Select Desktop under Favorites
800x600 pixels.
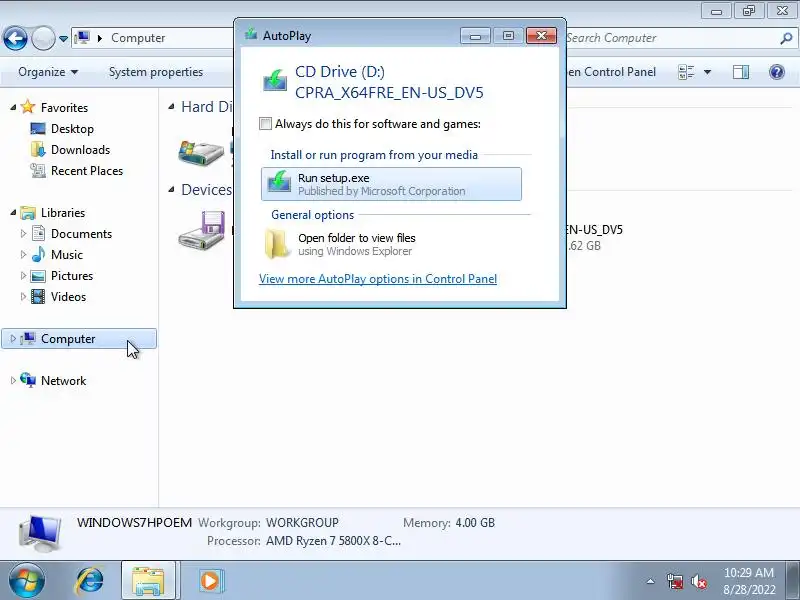[72, 129]
